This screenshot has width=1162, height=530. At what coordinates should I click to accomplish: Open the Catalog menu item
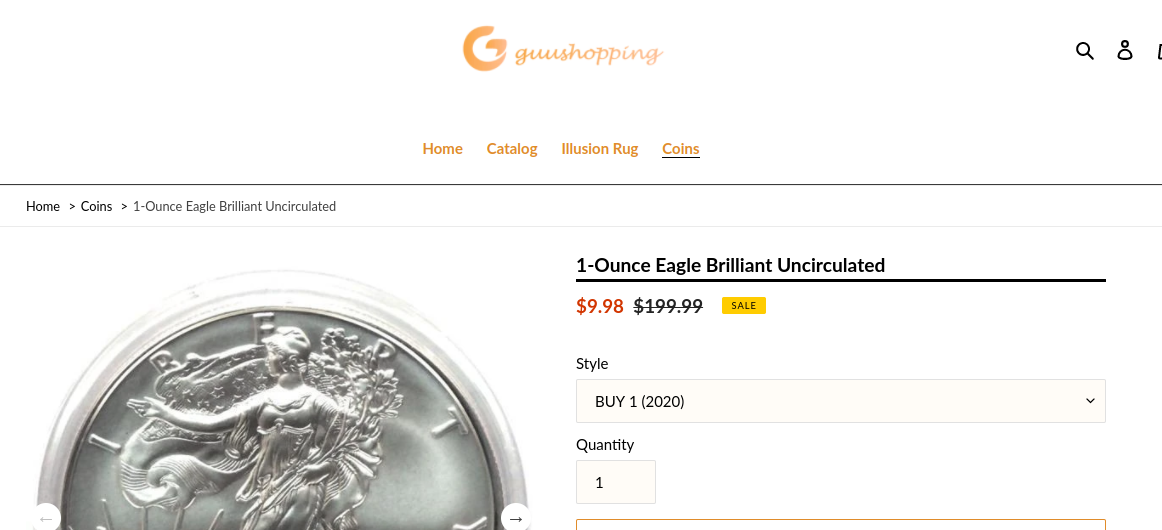[x=512, y=149]
